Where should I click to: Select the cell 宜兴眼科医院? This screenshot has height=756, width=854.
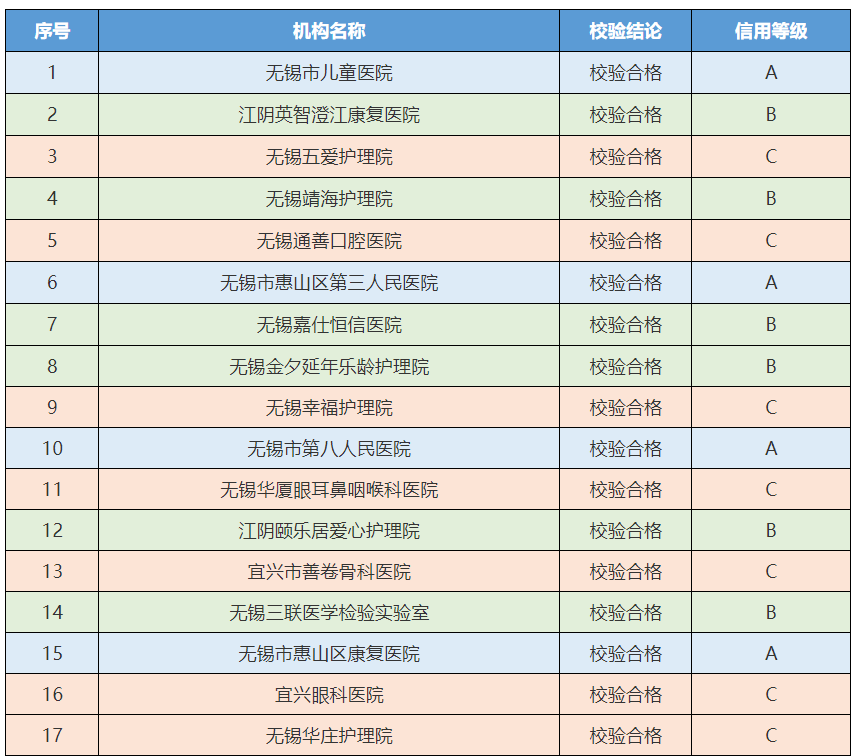pyautogui.click(x=329, y=694)
